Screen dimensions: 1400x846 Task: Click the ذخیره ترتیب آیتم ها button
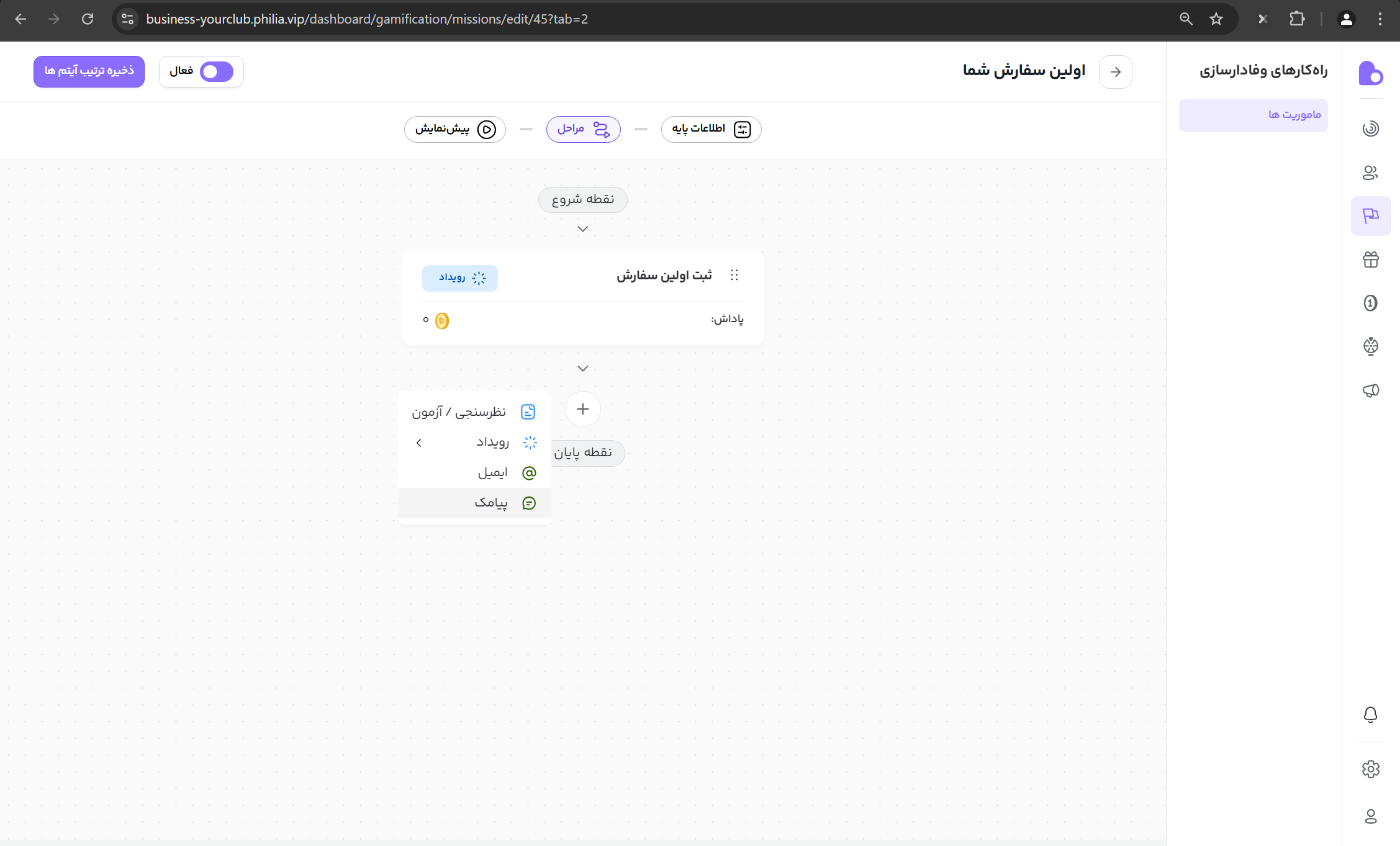pyautogui.click(x=89, y=71)
